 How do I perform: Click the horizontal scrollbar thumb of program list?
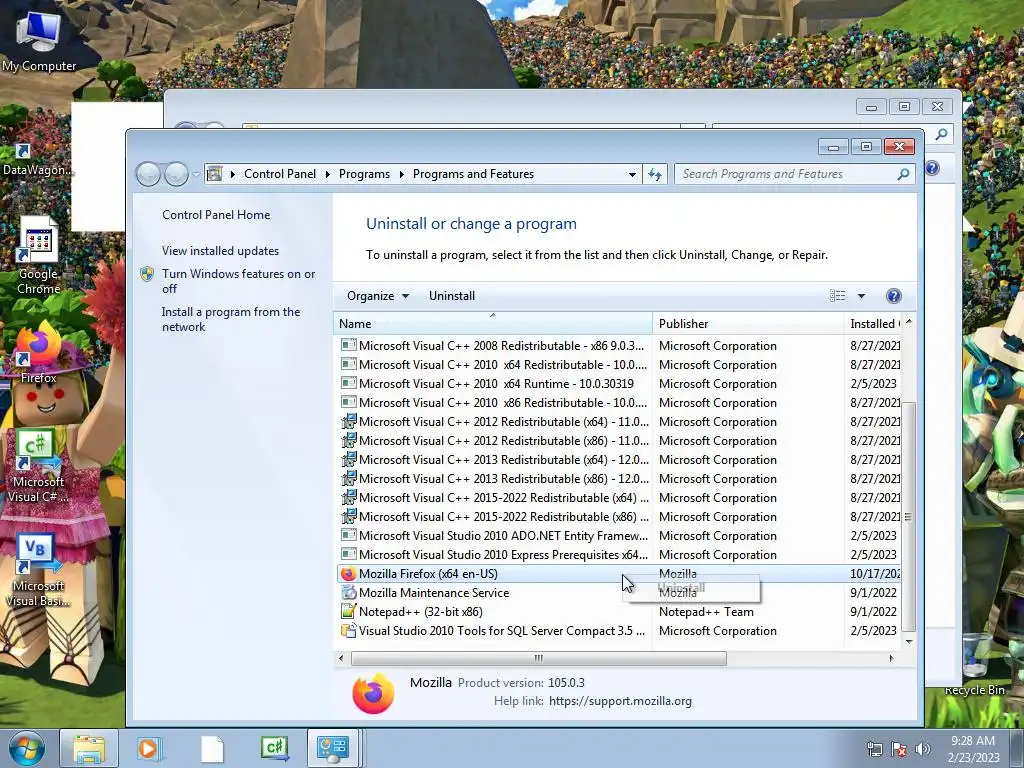click(x=538, y=658)
